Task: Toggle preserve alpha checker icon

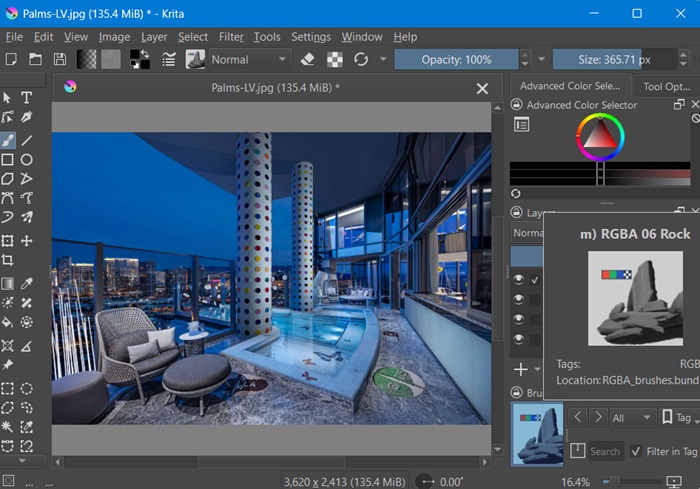Action: tap(335, 59)
